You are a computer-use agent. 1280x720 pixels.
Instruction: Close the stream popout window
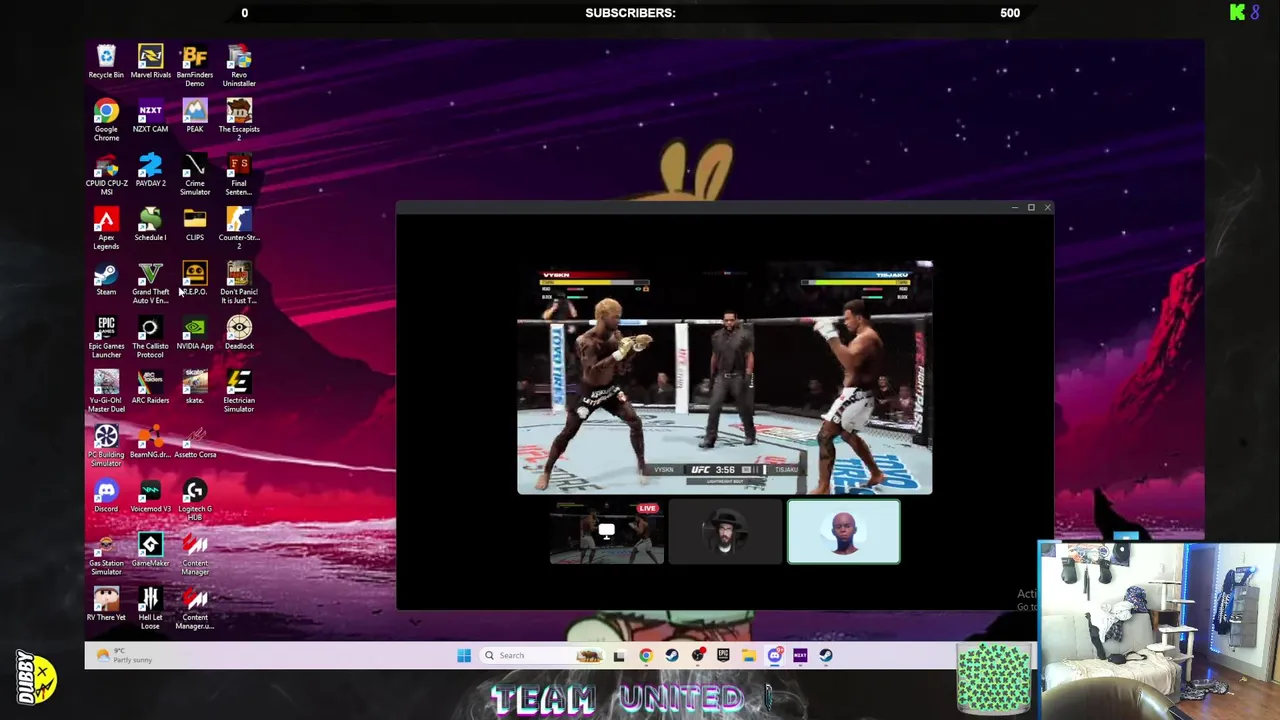(1047, 208)
